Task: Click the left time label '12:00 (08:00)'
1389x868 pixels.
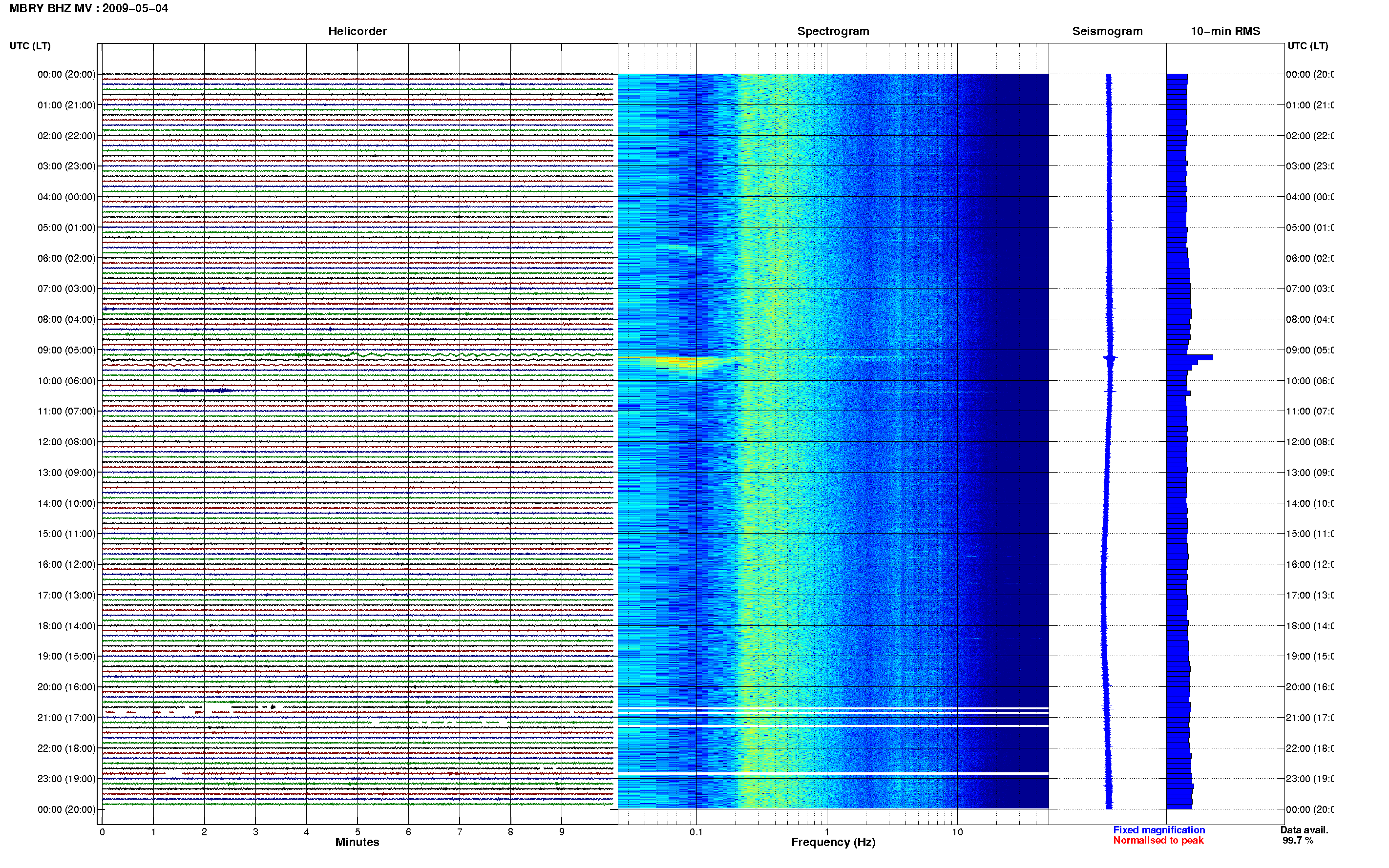Action: [x=66, y=441]
